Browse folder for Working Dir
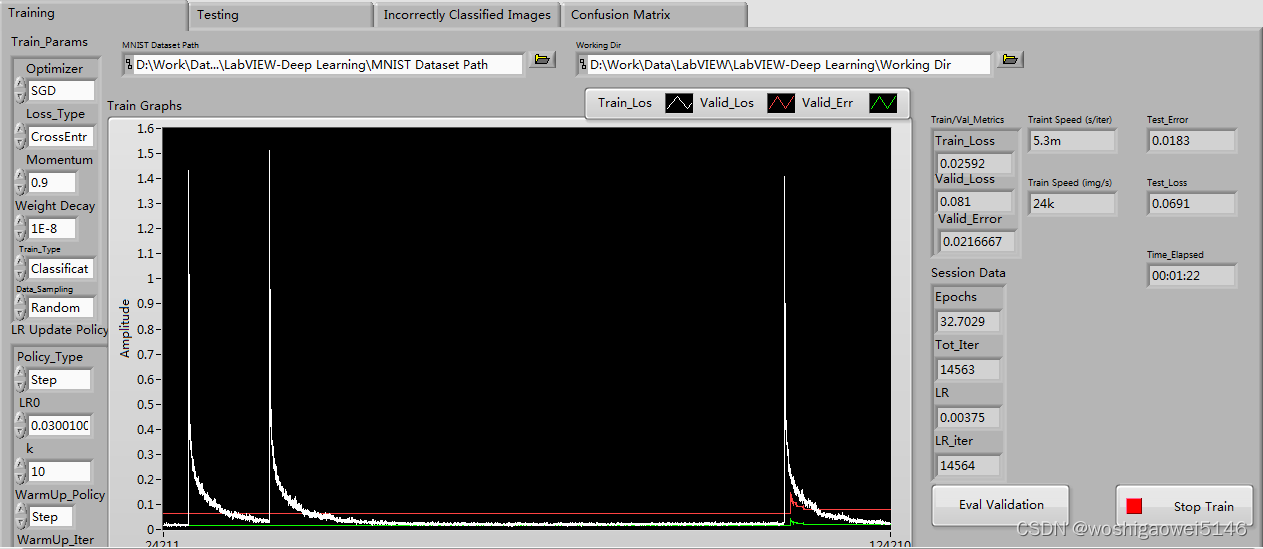Screen dimensions: 1263x549 click(1010, 60)
